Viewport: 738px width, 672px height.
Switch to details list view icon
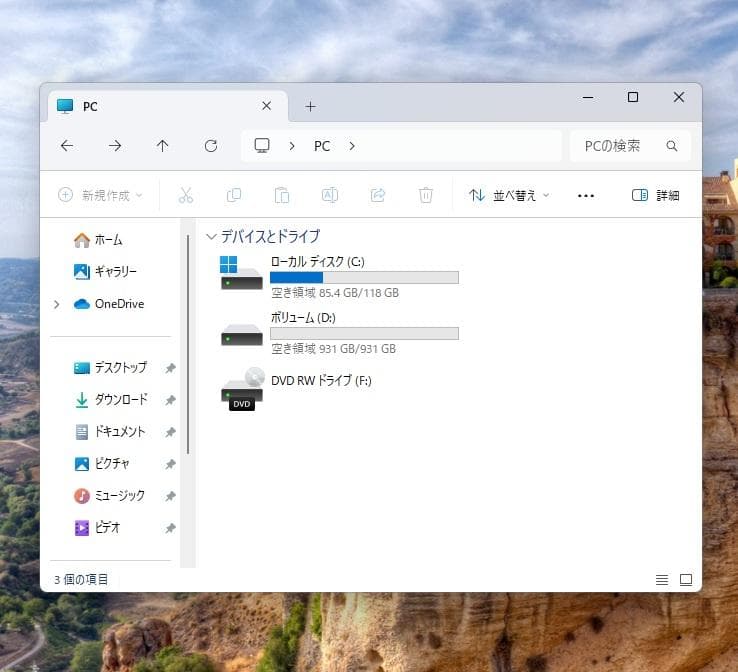(662, 580)
